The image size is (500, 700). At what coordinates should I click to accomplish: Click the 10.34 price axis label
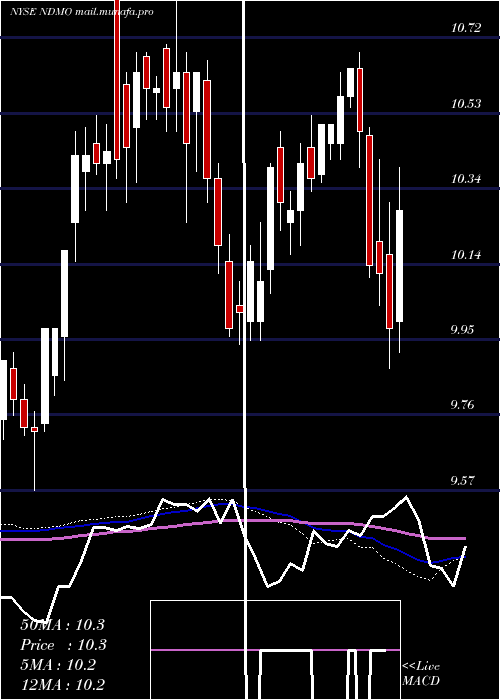pyautogui.click(x=466, y=179)
